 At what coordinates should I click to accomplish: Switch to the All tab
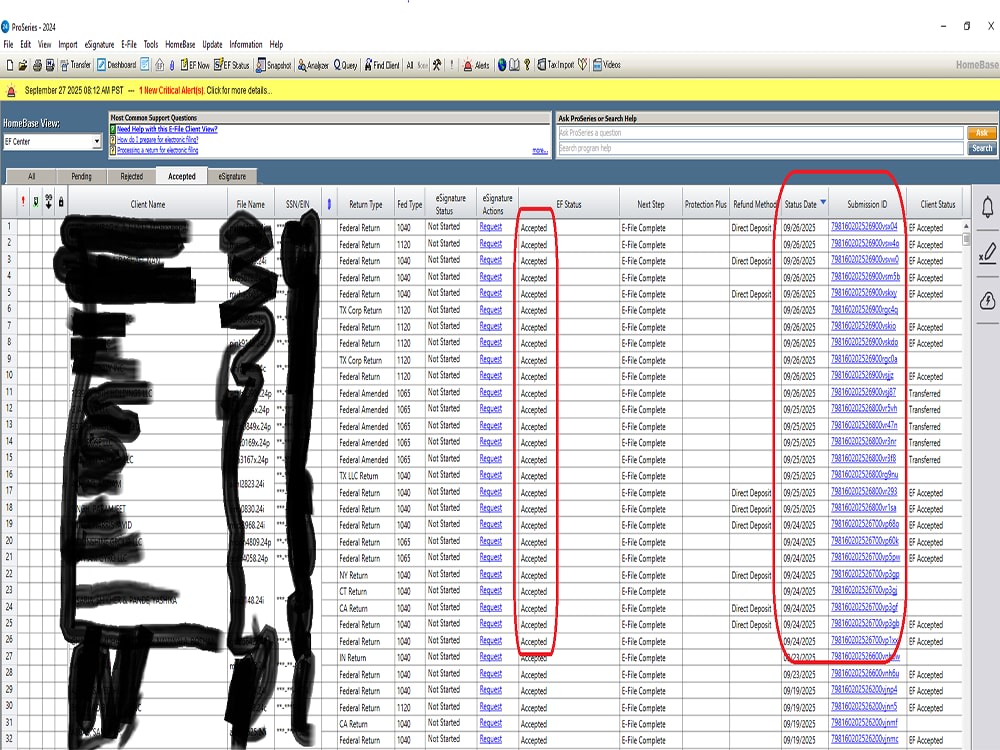pos(31,177)
